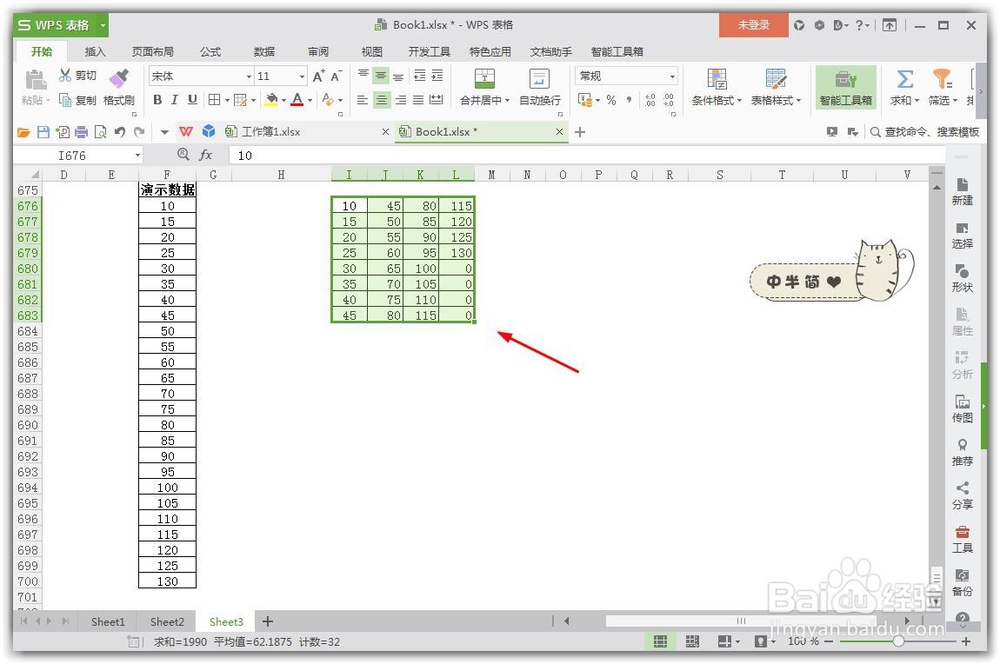Click column header M
The width and height of the screenshot is (1000, 664).
tap(491, 175)
